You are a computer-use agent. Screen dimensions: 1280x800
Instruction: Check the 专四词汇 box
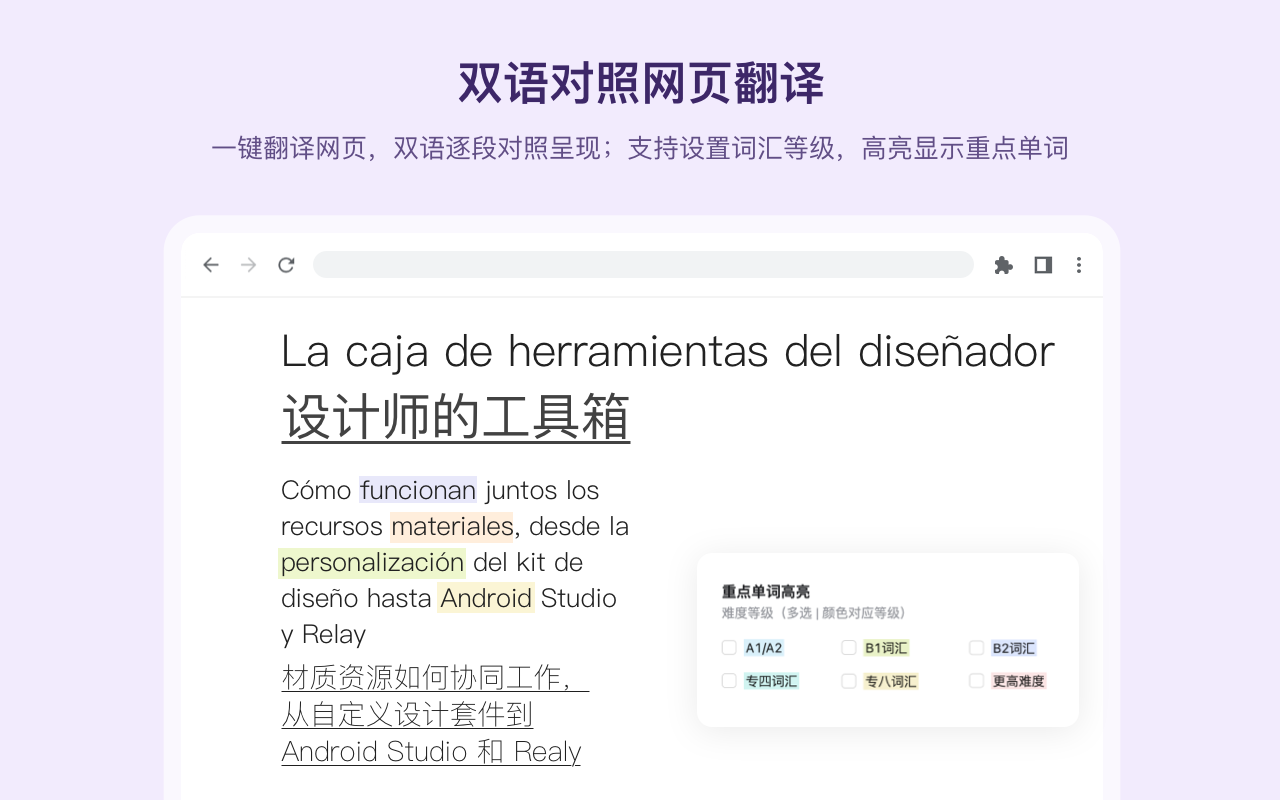pos(729,681)
